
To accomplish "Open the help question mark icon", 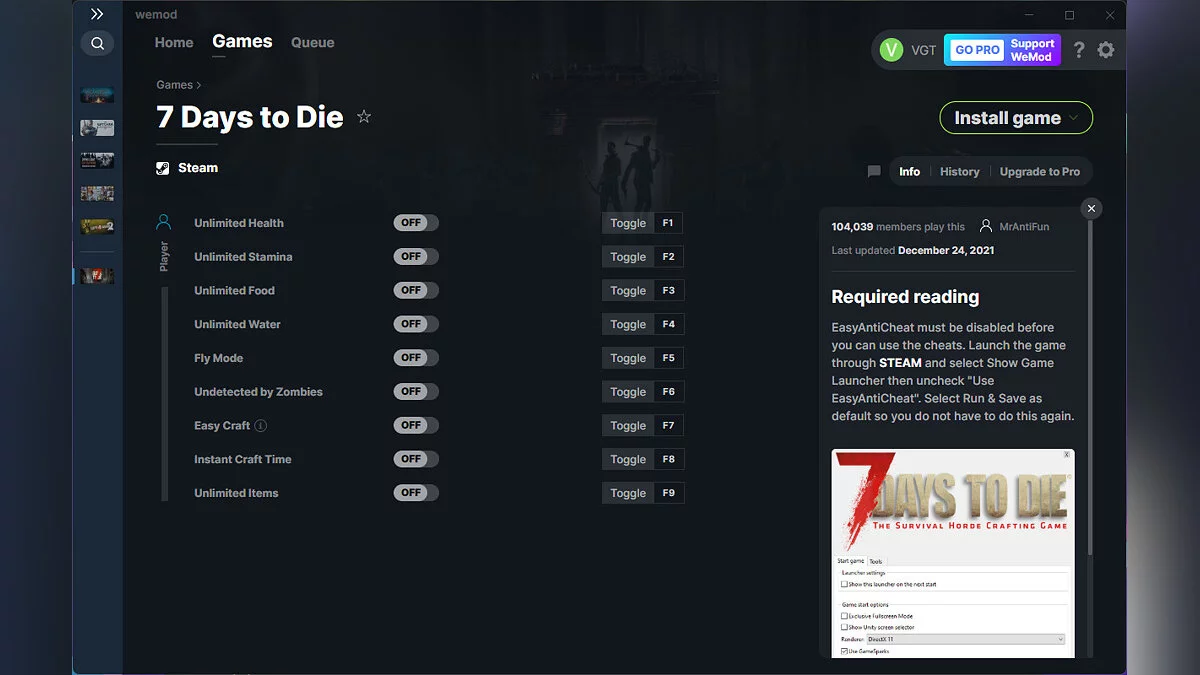I will click(x=1079, y=50).
